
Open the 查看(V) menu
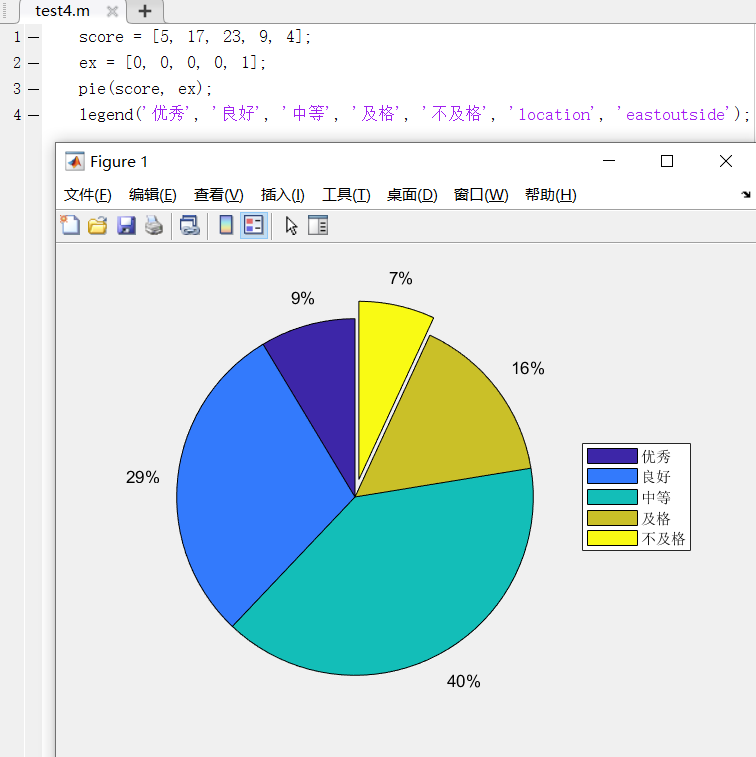(218, 195)
